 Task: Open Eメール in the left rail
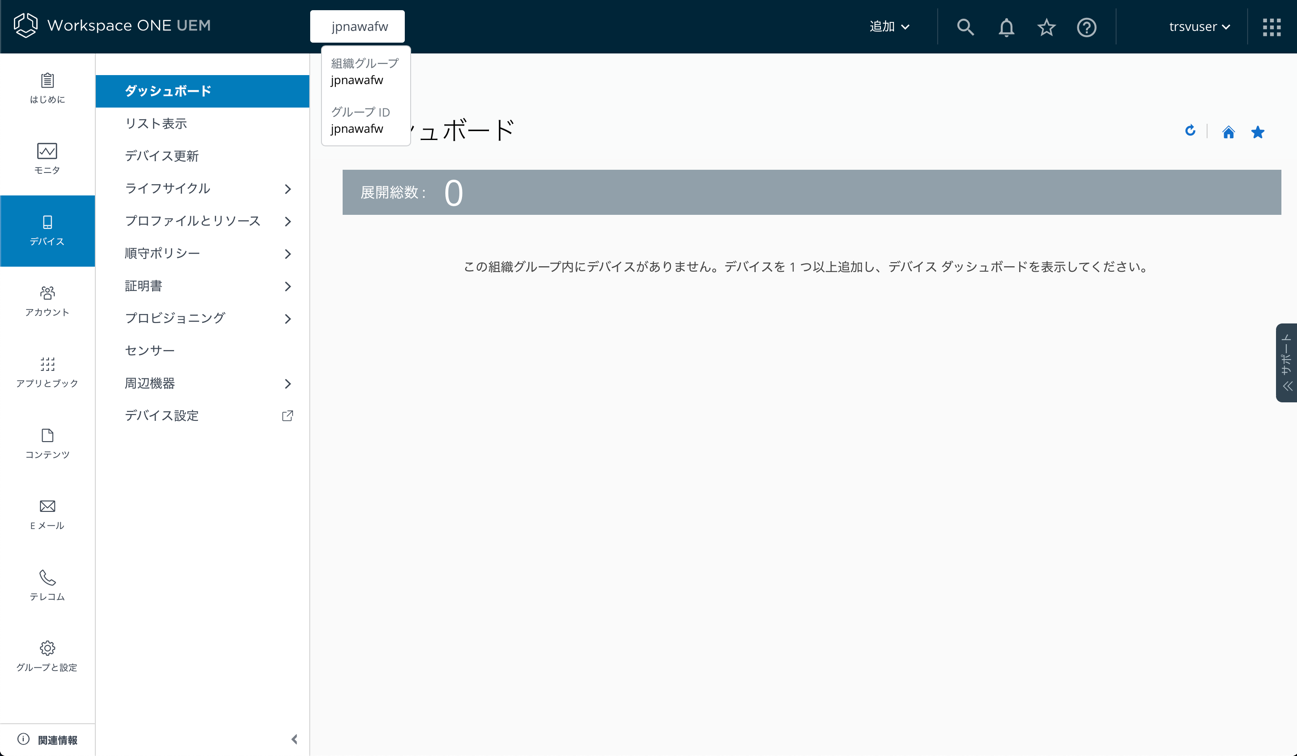click(x=47, y=515)
